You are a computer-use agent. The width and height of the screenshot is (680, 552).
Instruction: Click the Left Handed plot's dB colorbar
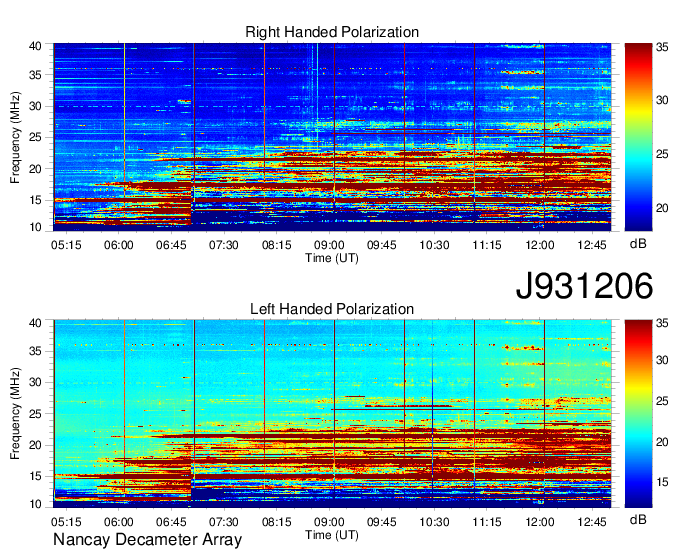638,414
